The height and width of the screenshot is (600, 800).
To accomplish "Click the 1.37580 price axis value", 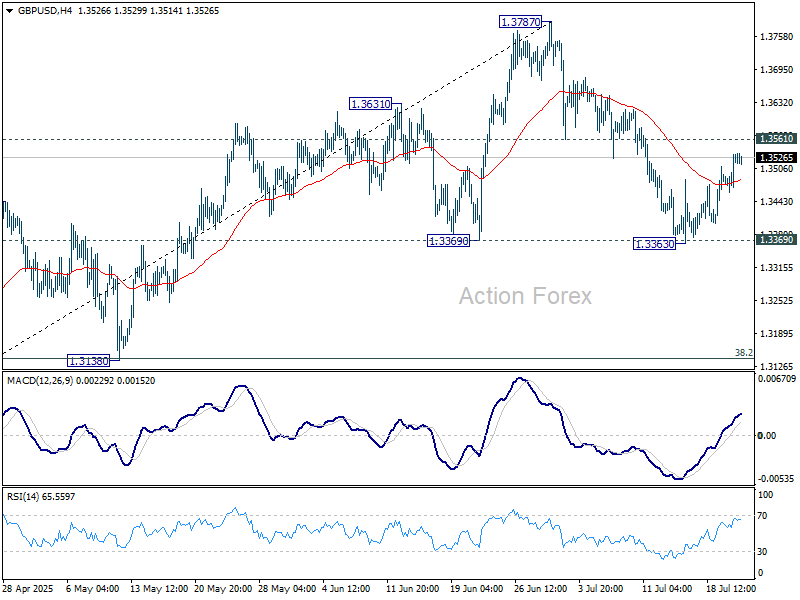I will pyautogui.click(x=777, y=37).
